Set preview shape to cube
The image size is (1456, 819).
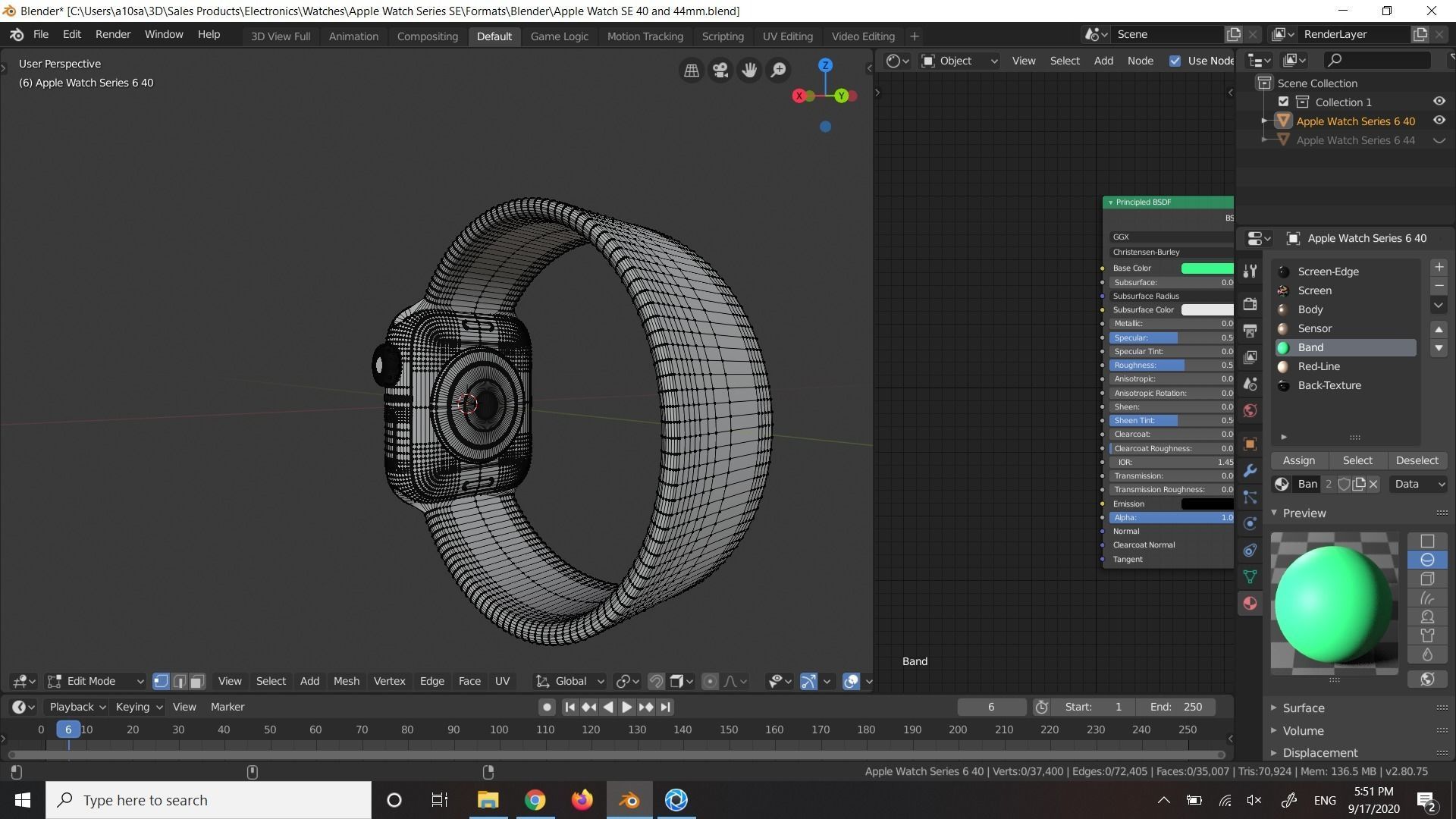pos(1427,579)
